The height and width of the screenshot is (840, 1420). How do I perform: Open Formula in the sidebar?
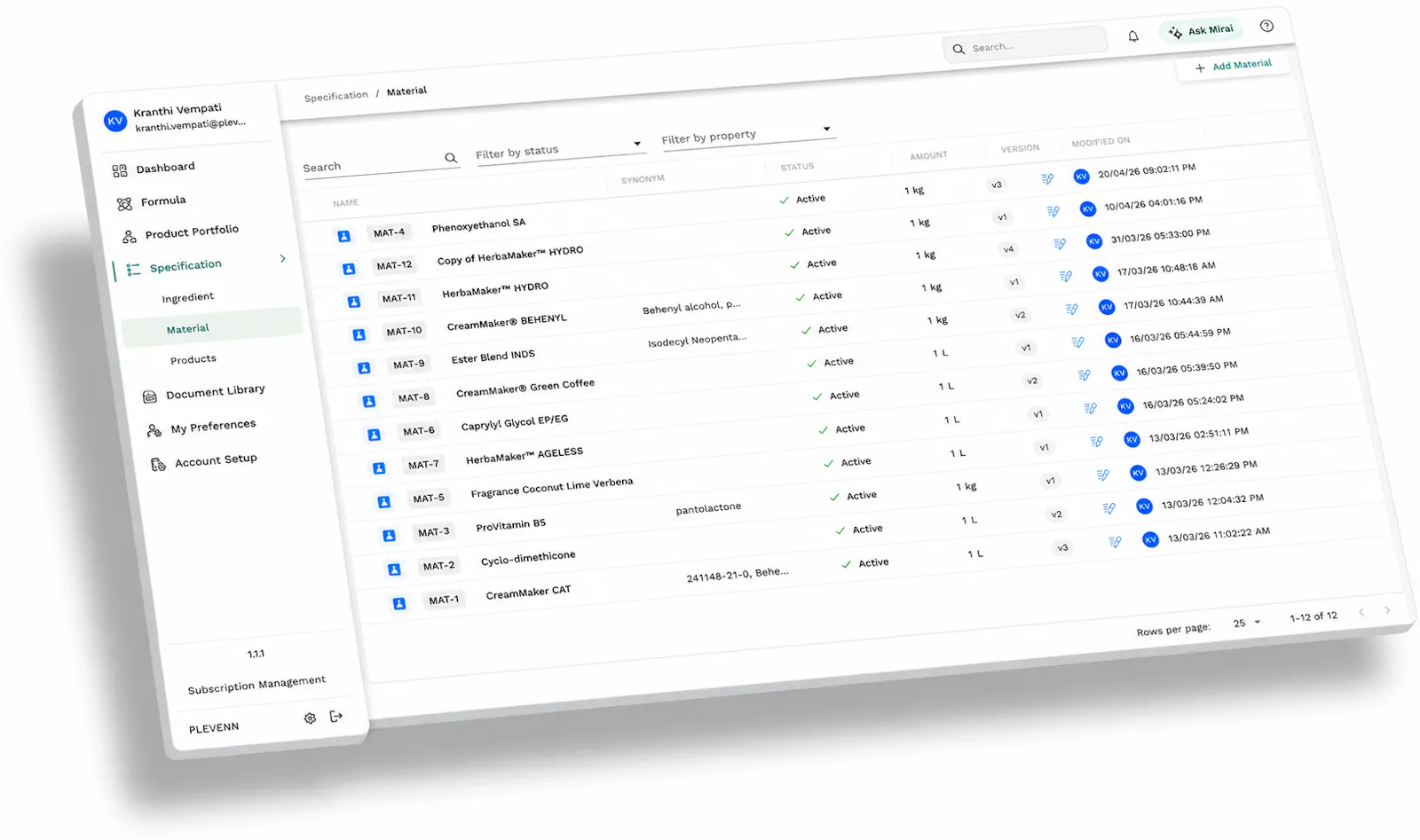(x=151, y=202)
